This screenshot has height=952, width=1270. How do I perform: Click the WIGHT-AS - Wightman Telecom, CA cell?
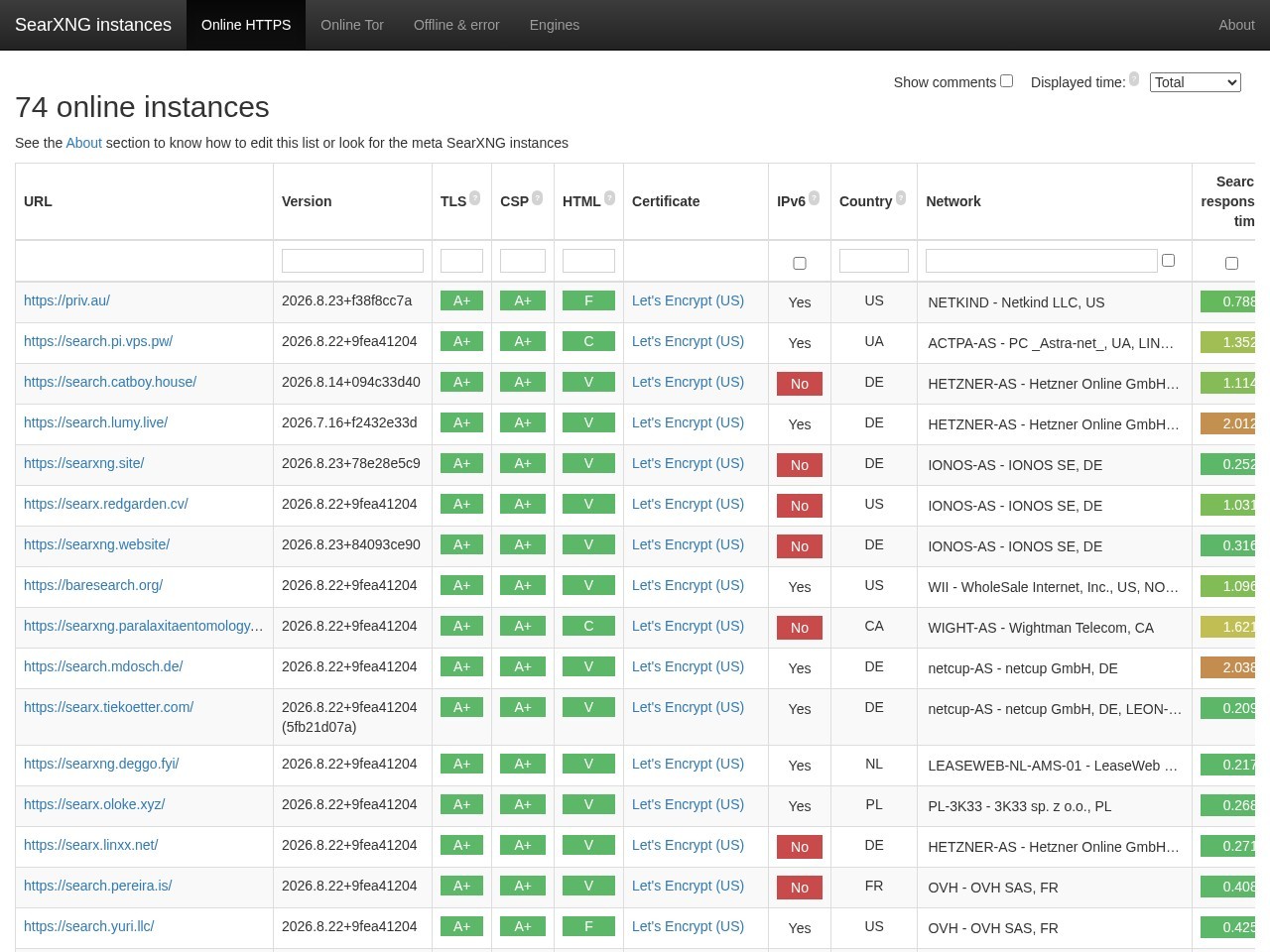coord(1041,628)
